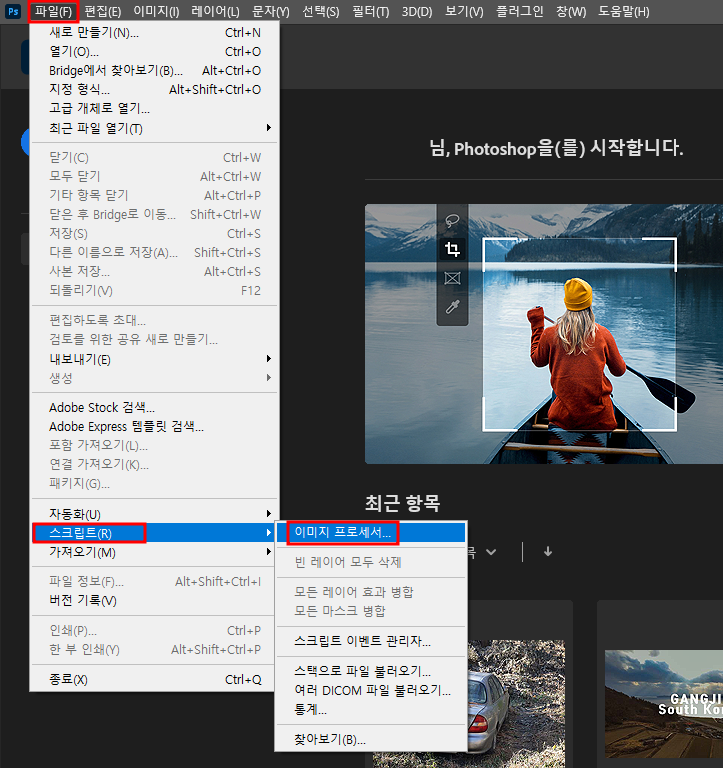Select the lasso icon on the promo image
The width and height of the screenshot is (723, 768).
pyautogui.click(x=452, y=221)
